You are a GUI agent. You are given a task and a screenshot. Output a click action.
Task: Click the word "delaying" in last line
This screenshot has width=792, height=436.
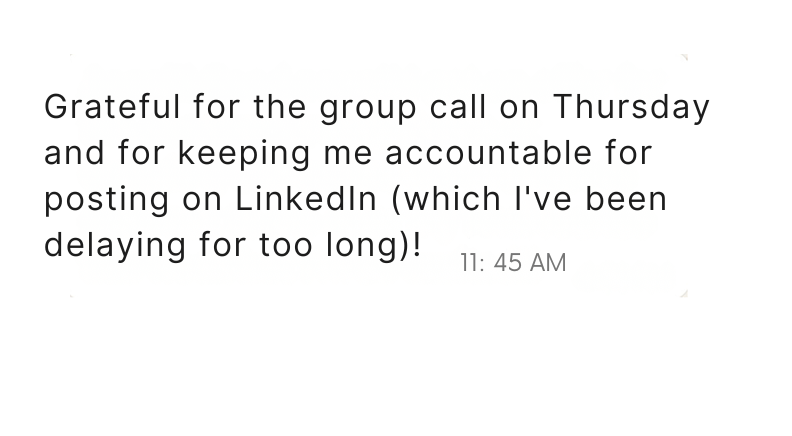(115, 246)
